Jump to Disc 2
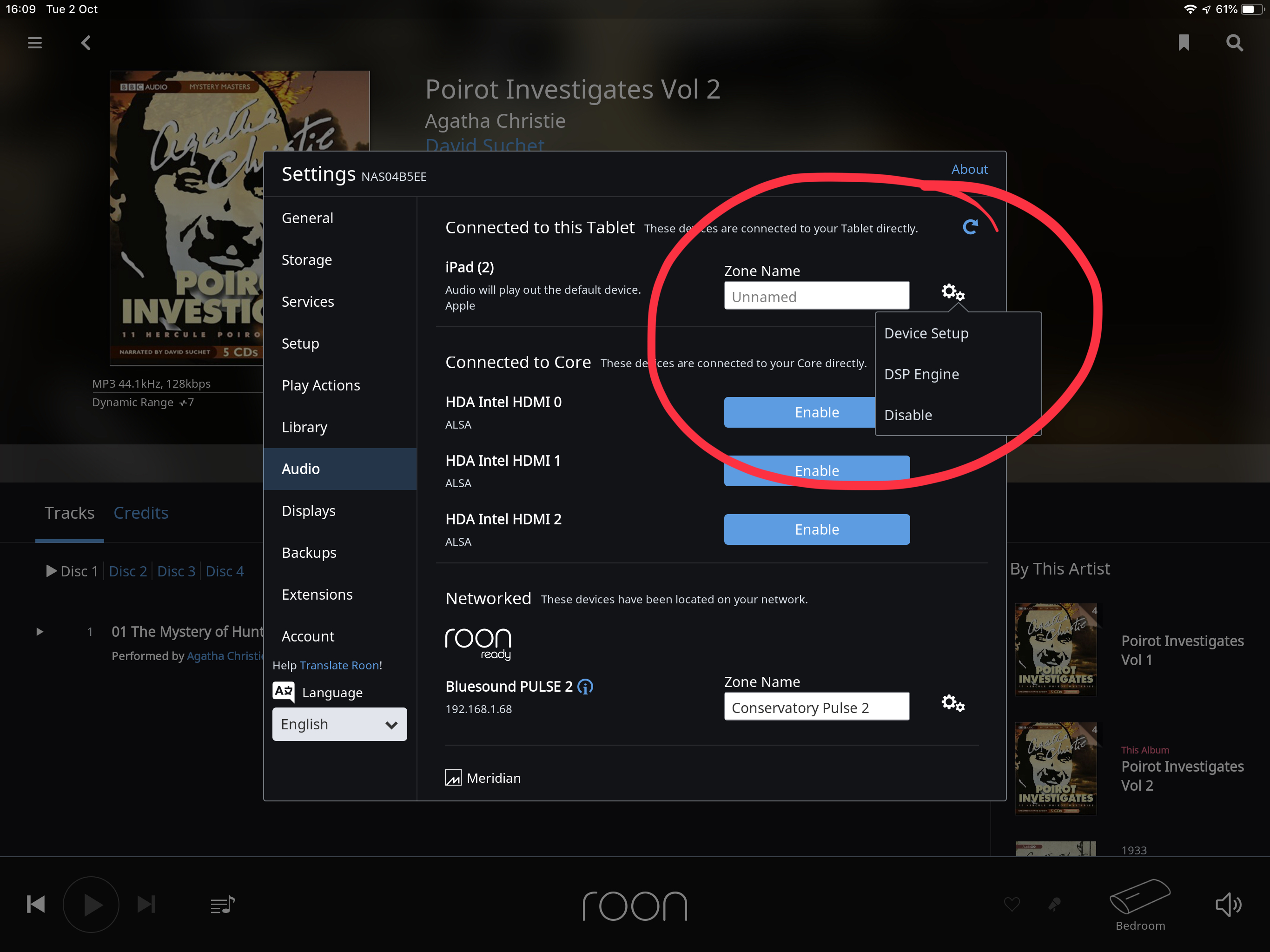Viewport: 1270px width, 952px height. click(127, 571)
